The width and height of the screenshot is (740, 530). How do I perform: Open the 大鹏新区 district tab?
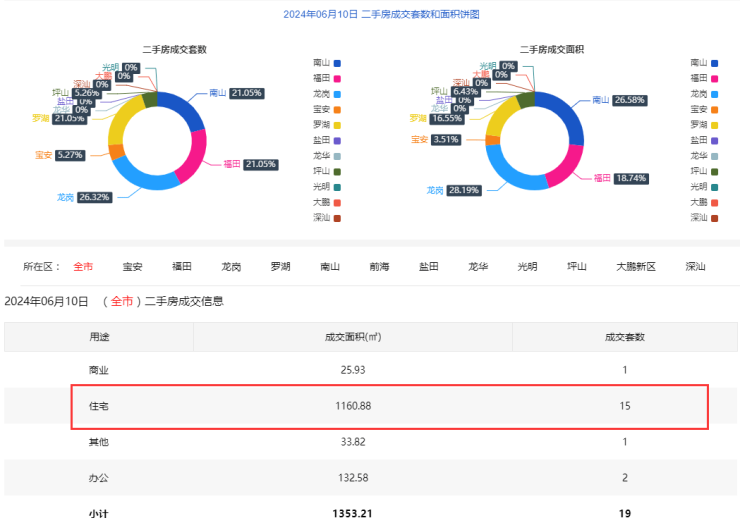[635, 267]
